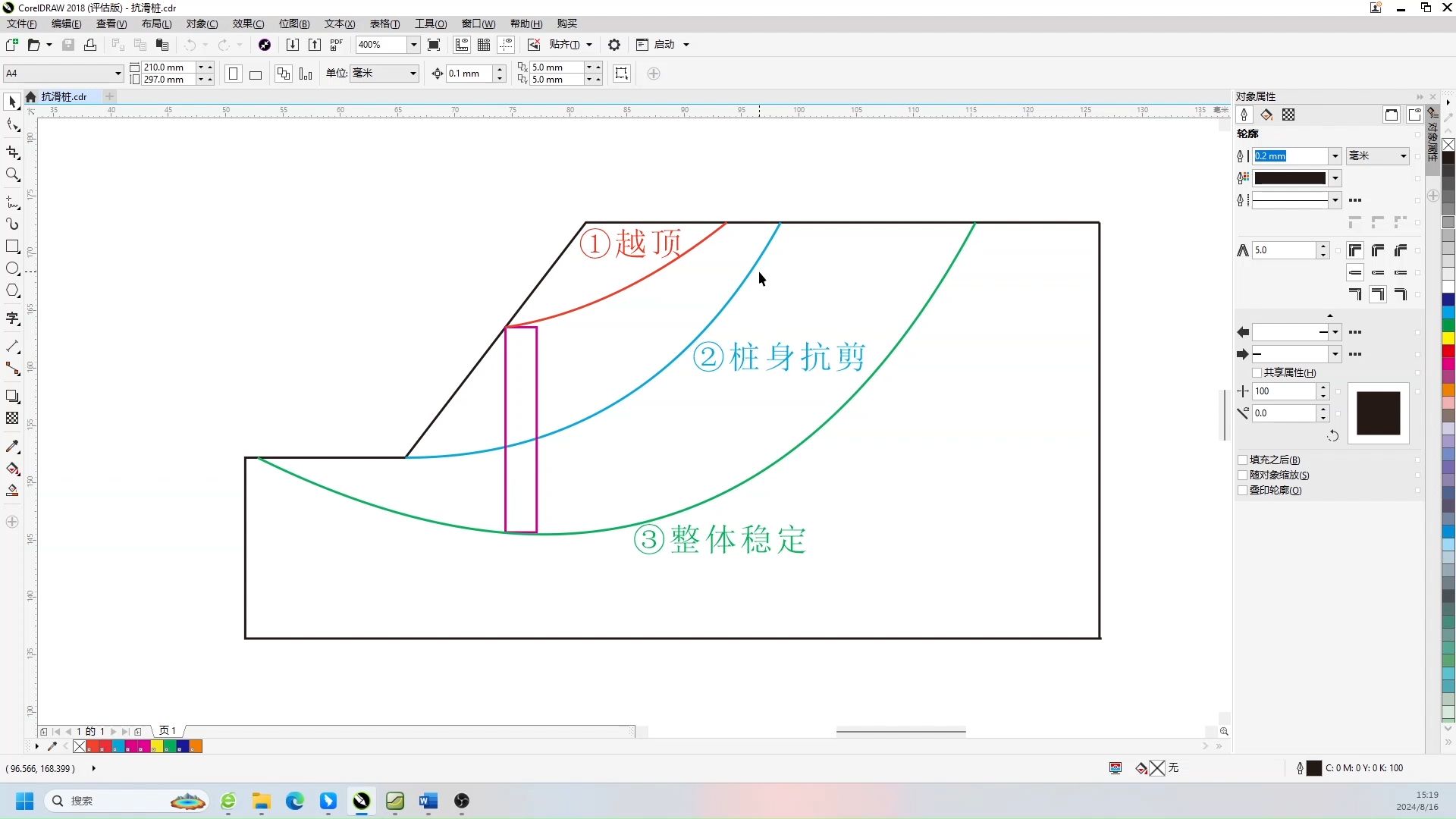
Task: Select the Interactive Fill tool
Action: [x=12, y=468]
